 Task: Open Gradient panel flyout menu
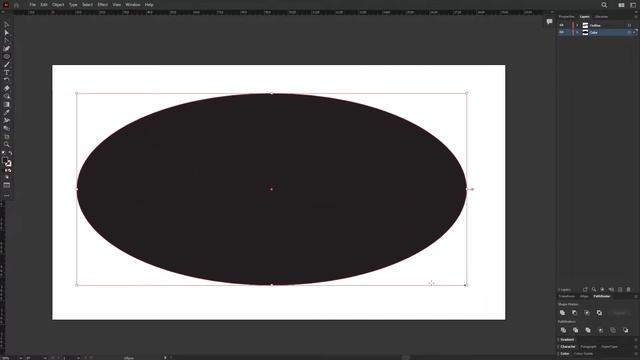pyautogui.click(x=636, y=340)
